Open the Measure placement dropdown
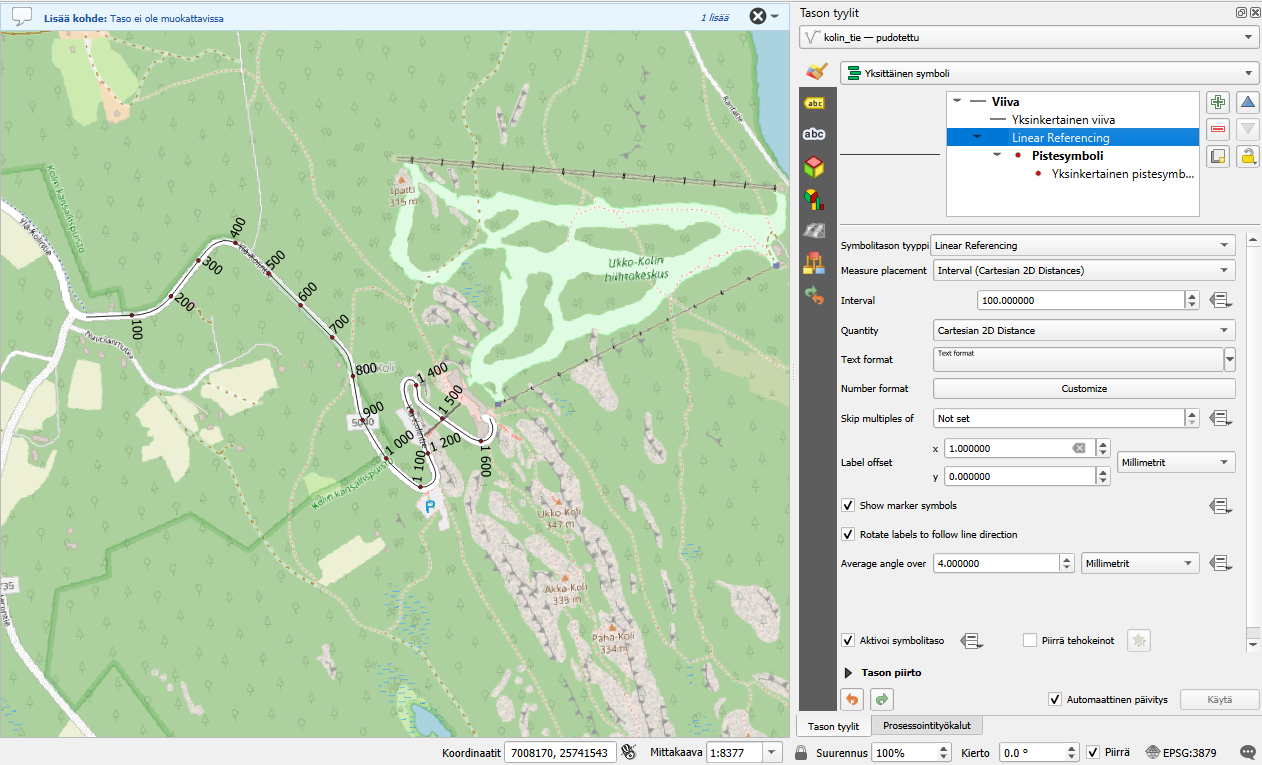The height and width of the screenshot is (765, 1262). [1083, 270]
